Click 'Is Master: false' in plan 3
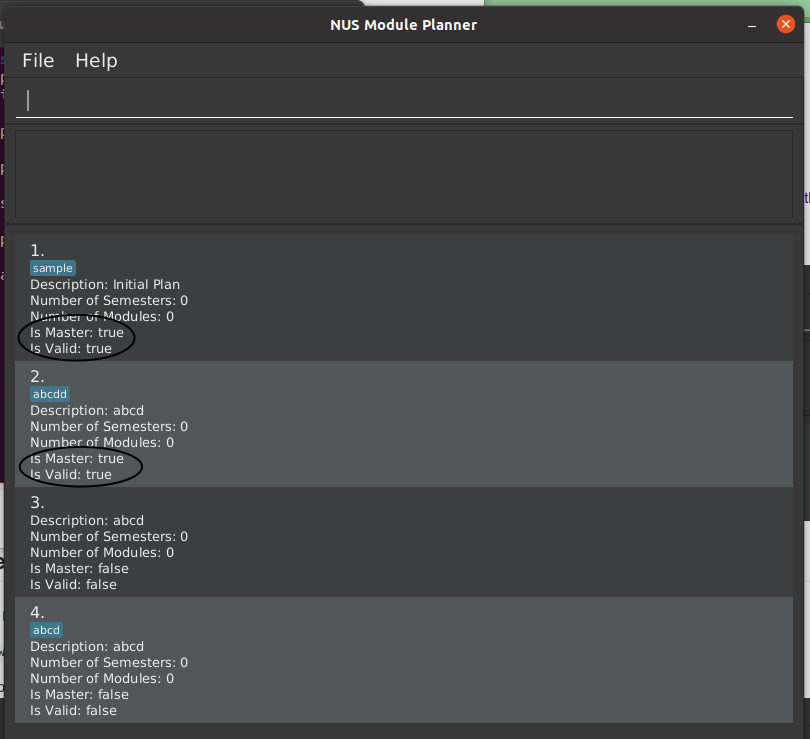 point(79,569)
